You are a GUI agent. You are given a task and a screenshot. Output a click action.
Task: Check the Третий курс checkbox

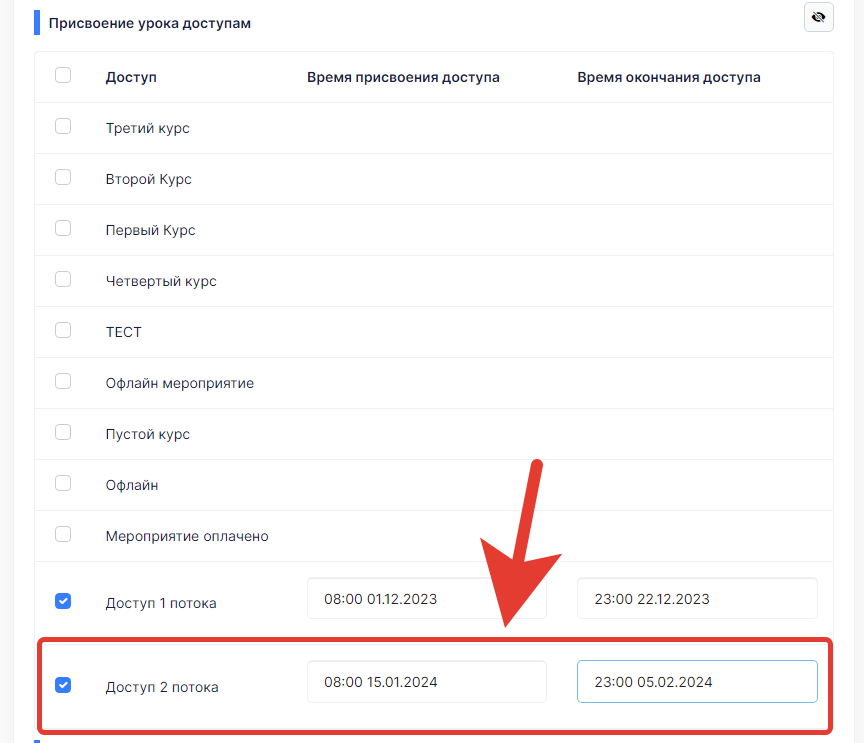coord(63,126)
